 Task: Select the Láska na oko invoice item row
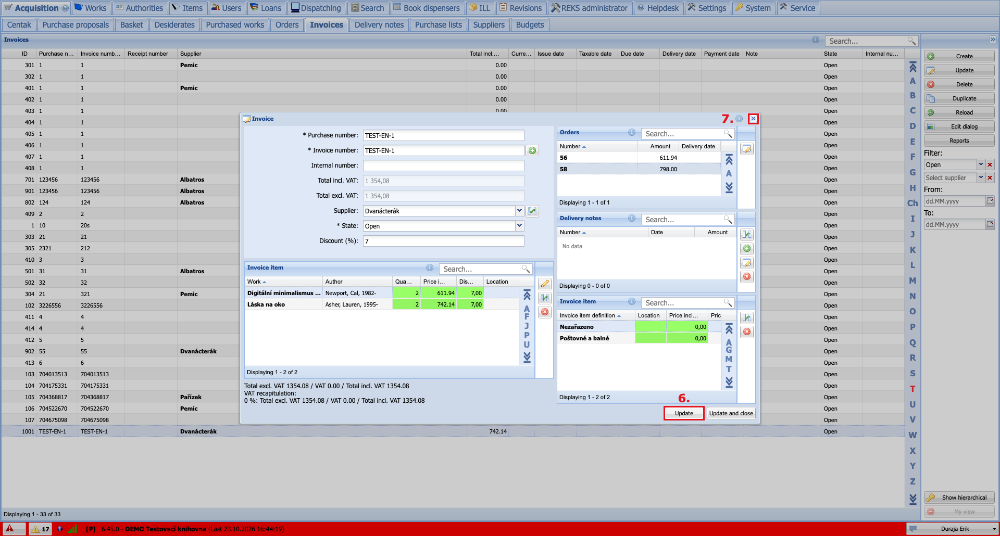382,304
